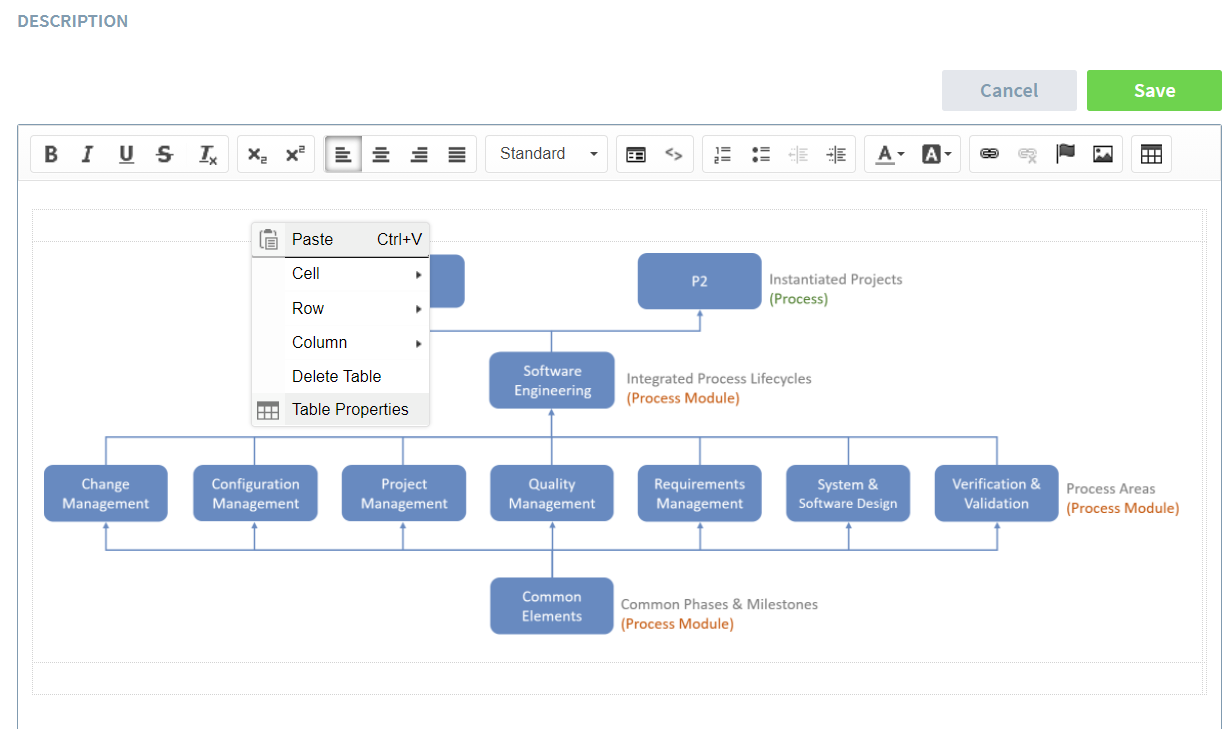Click the insert image icon
Viewport: 1231px width, 729px height.
click(1103, 154)
